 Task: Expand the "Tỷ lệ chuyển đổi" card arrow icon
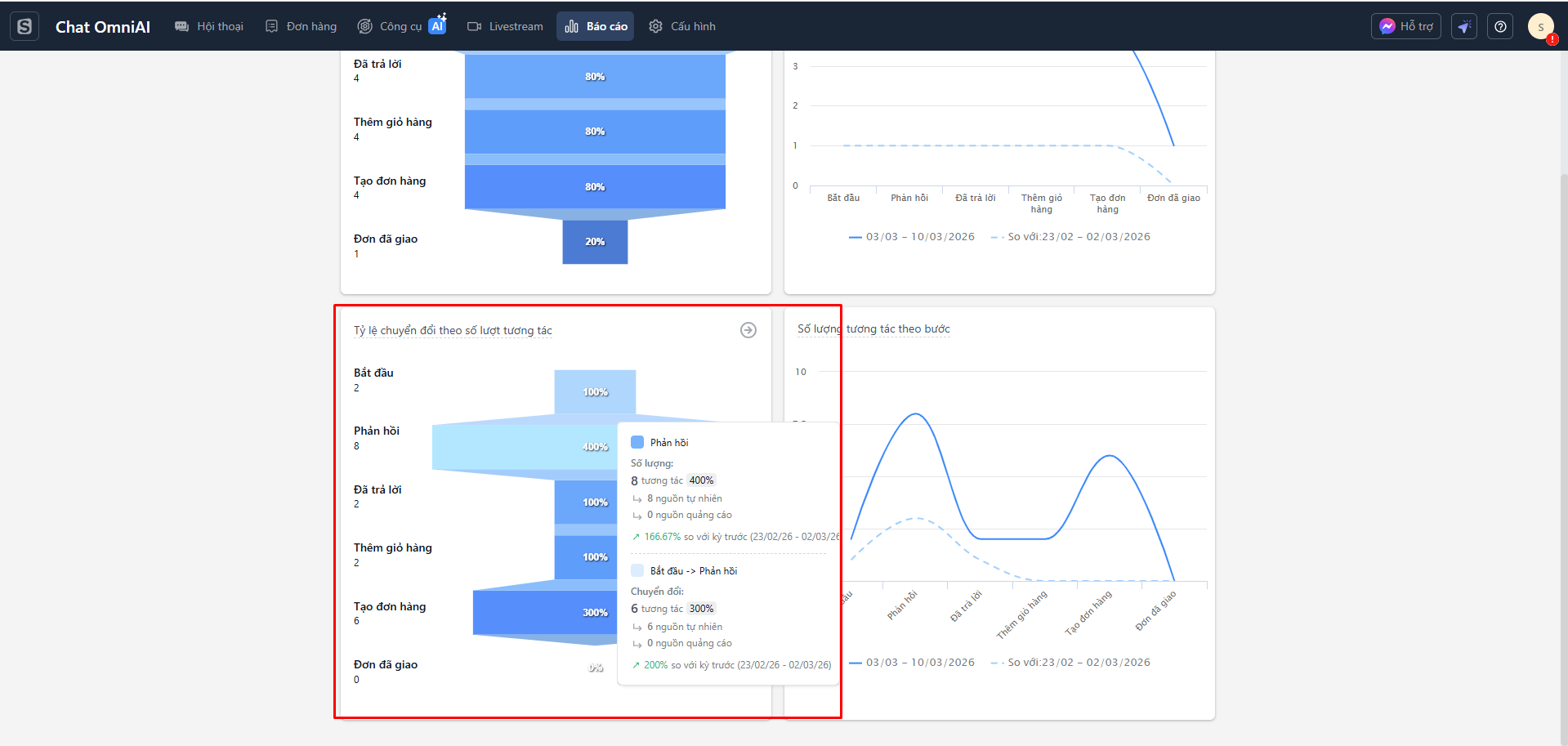[748, 330]
